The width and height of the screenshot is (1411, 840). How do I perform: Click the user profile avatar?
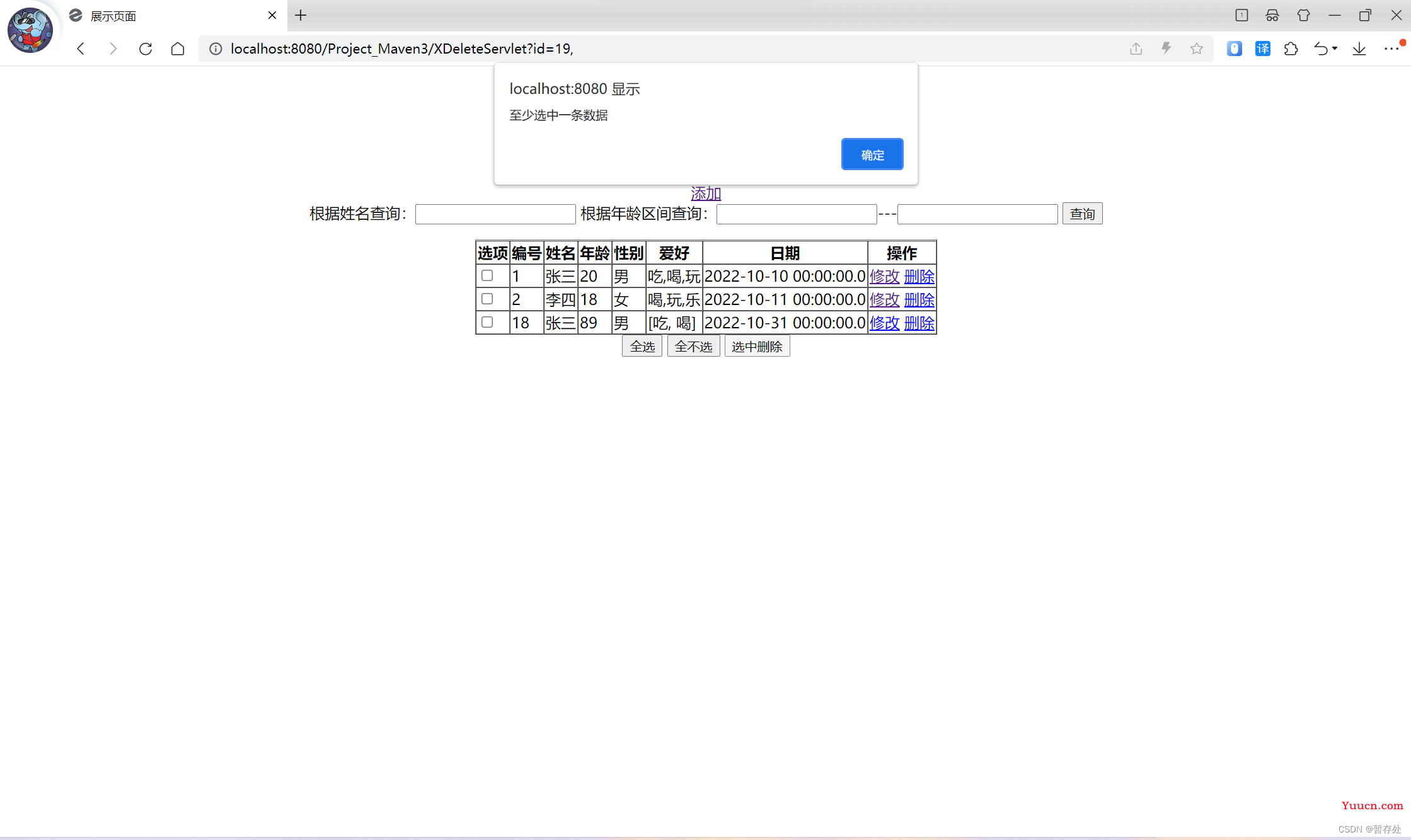(30, 30)
